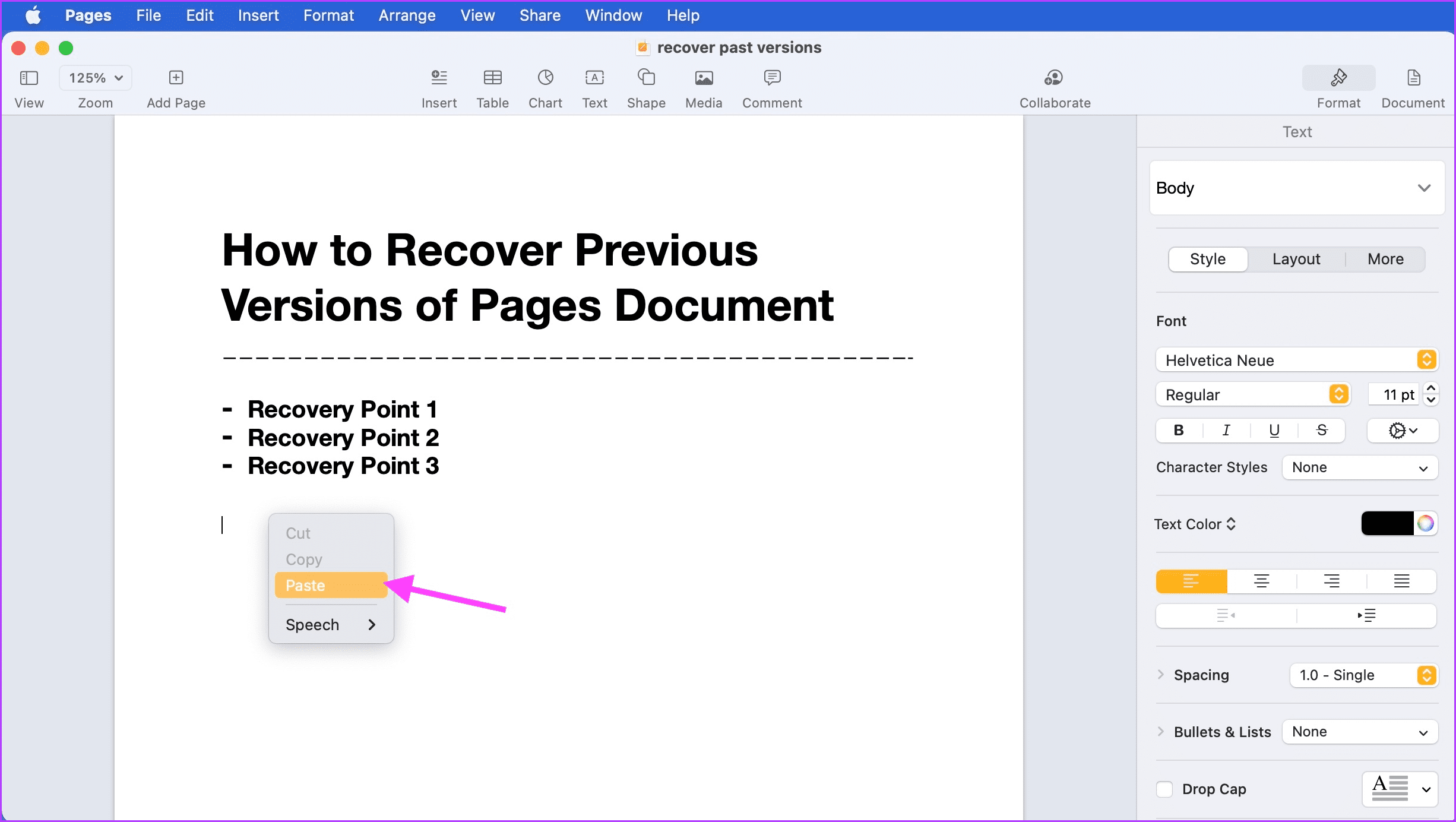Click the black text color well

coord(1387,523)
